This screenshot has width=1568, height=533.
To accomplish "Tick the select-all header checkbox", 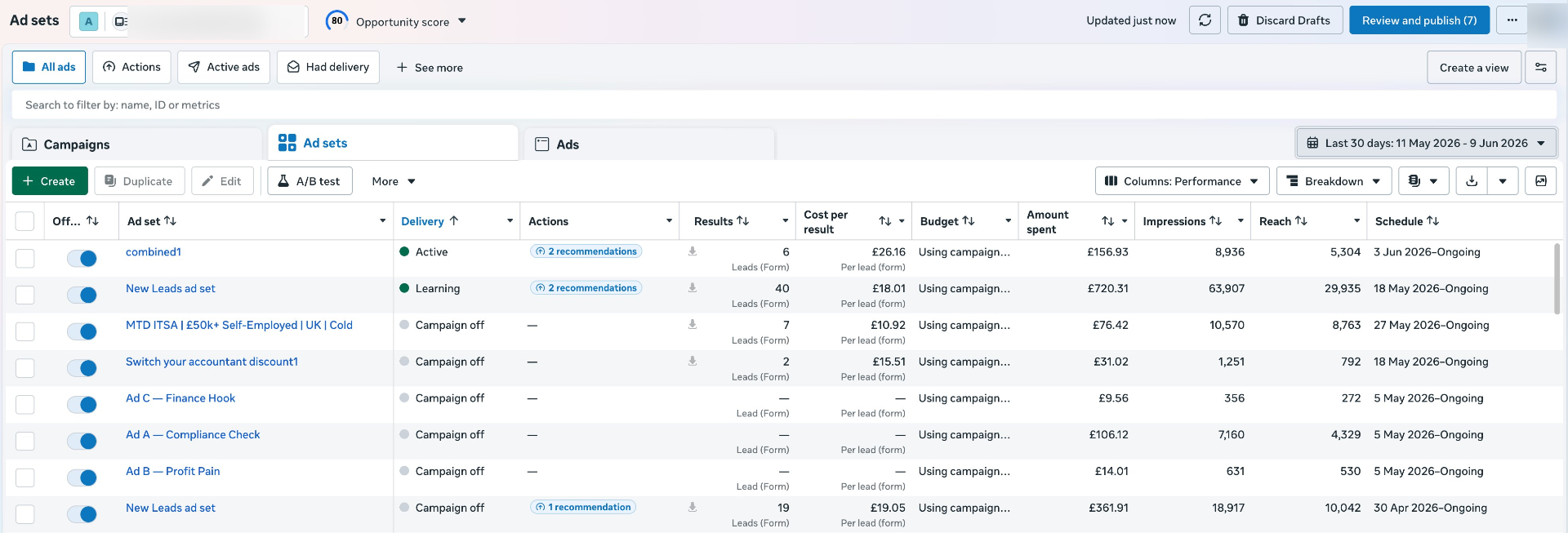I will tap(25, 221).
